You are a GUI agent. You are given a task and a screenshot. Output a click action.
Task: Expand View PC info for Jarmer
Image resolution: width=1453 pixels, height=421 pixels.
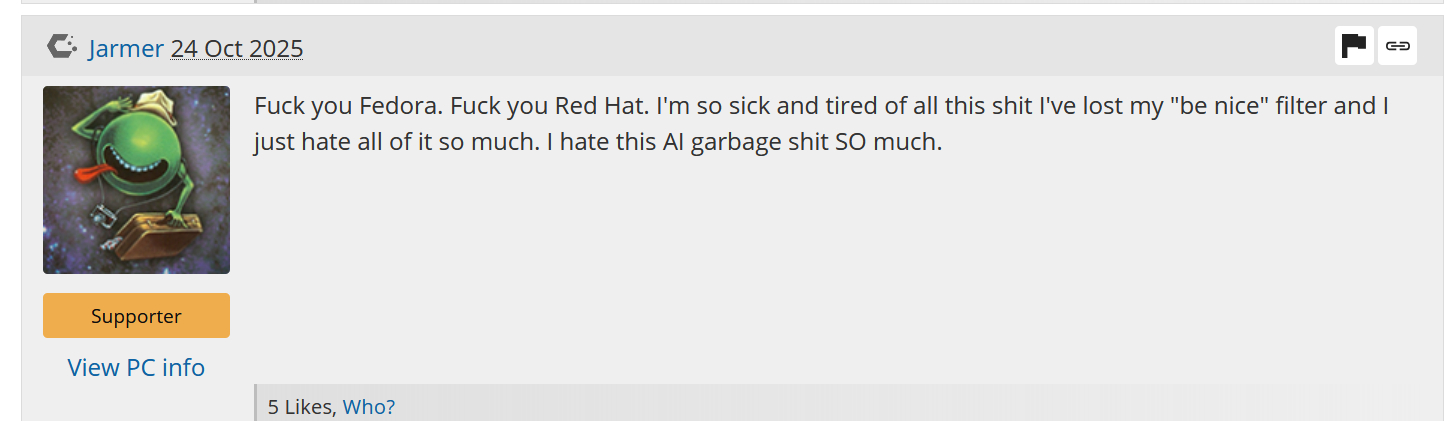(x=136, y=368)
